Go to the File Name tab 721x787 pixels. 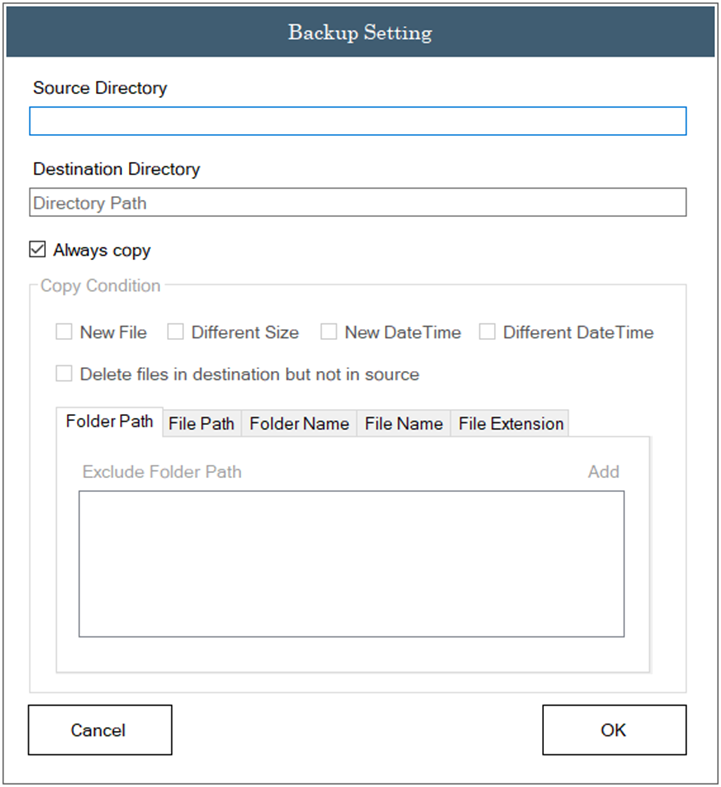(x=403, y=424)
